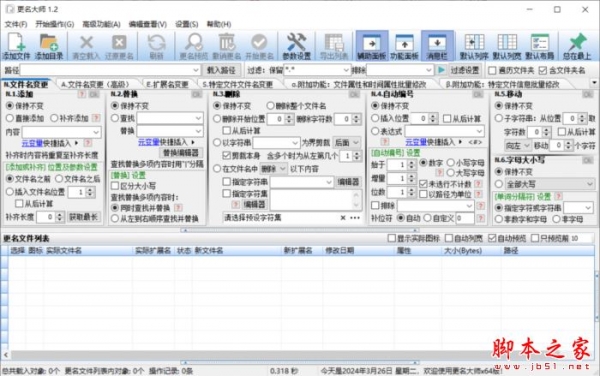Click the 刷新 refresh icon

pos(157,46)
